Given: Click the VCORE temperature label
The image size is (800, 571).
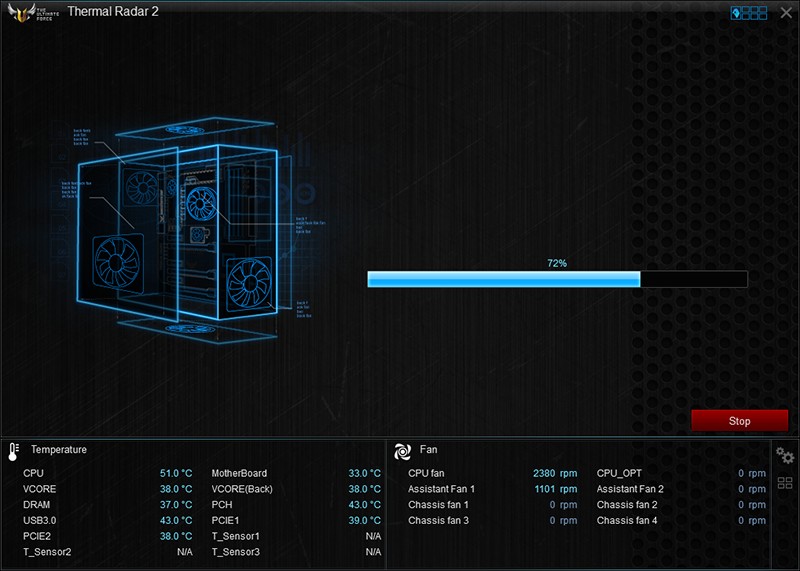Looking at the screenshot, I should tap(39, 489).
